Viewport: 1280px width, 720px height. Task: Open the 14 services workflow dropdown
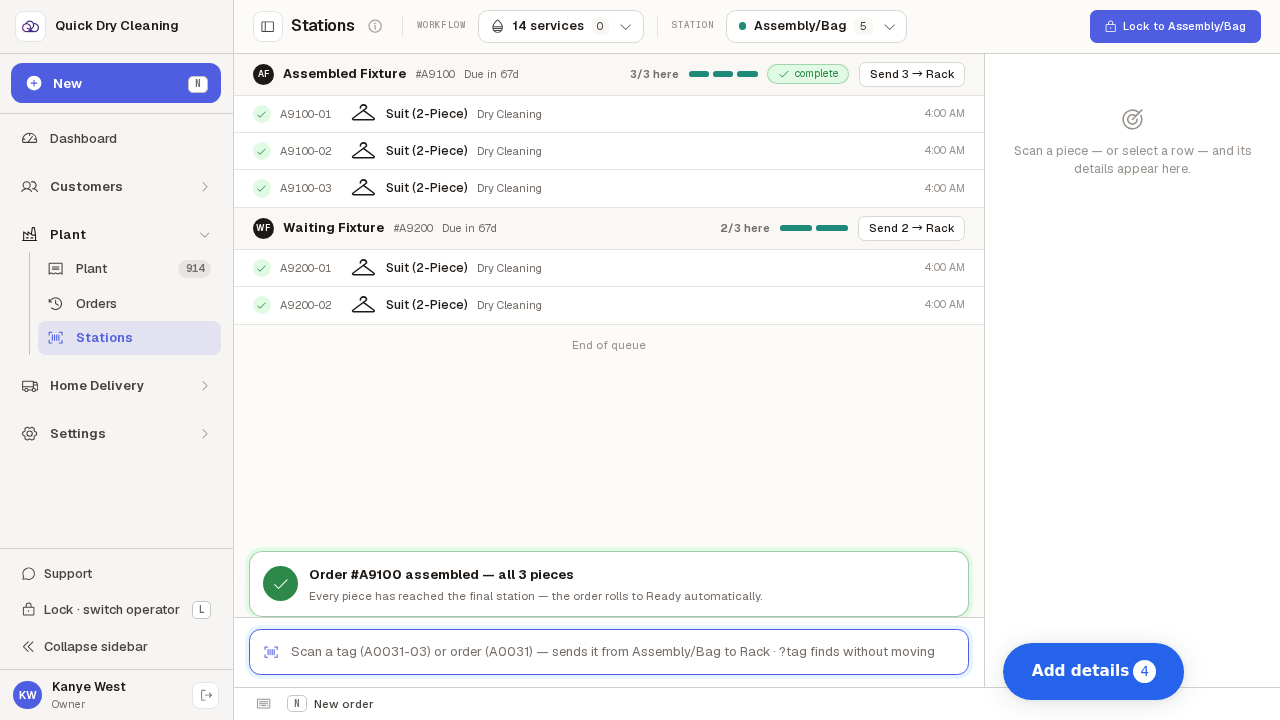[561, 26]
